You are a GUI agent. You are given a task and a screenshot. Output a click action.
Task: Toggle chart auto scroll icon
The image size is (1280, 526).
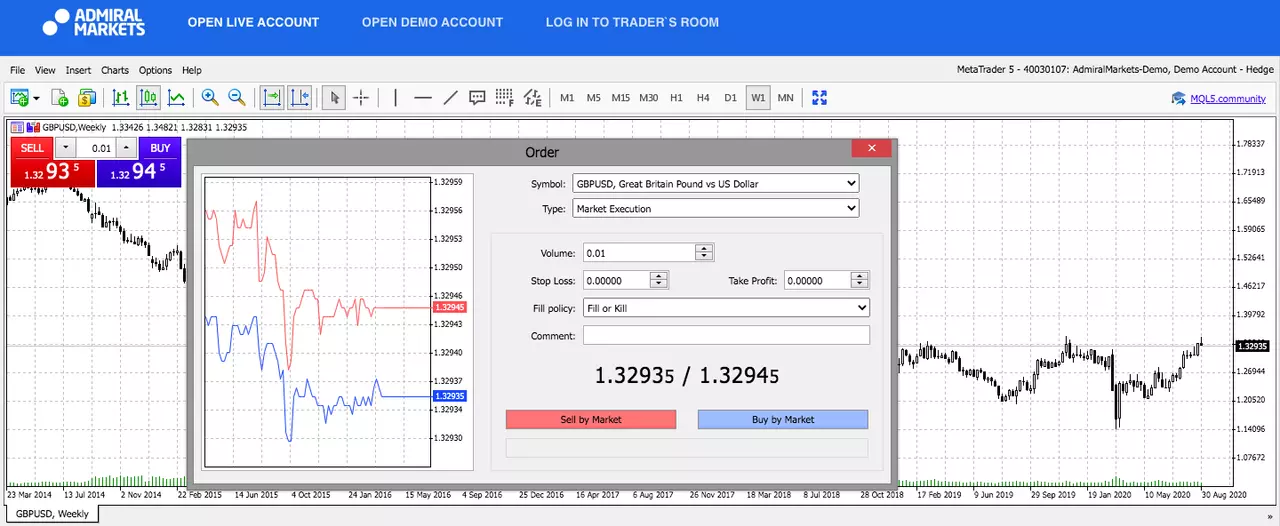(x=272, y=97)
